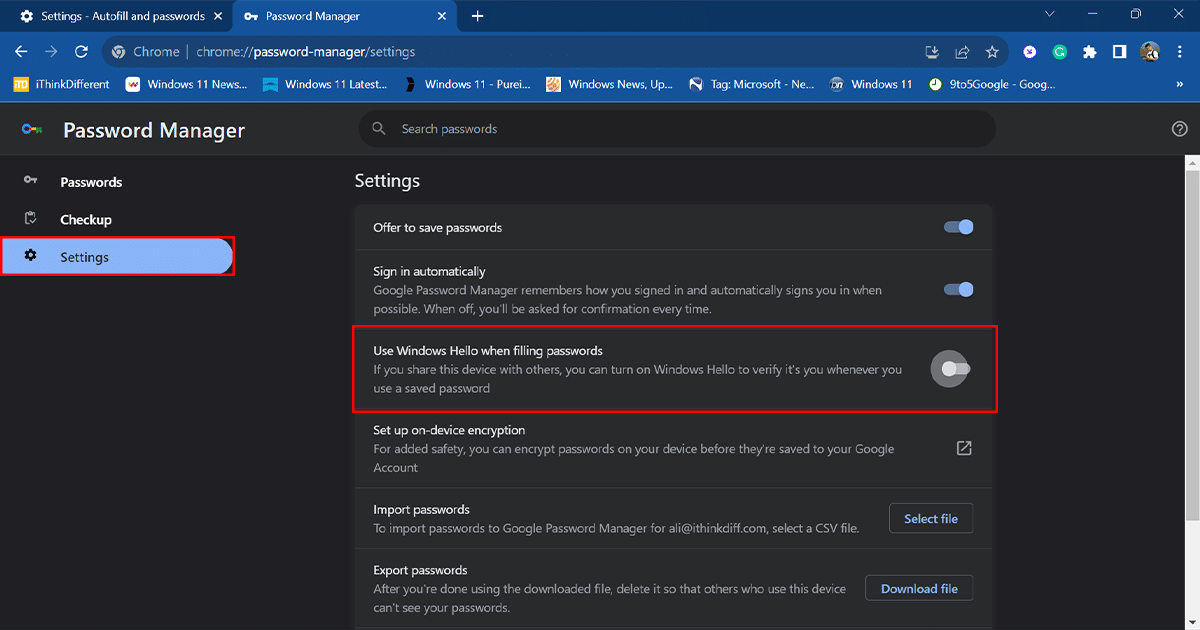Open on-device encryption external link icon
This screenshot has height=630, width=1200.
[x=964, y=448]
